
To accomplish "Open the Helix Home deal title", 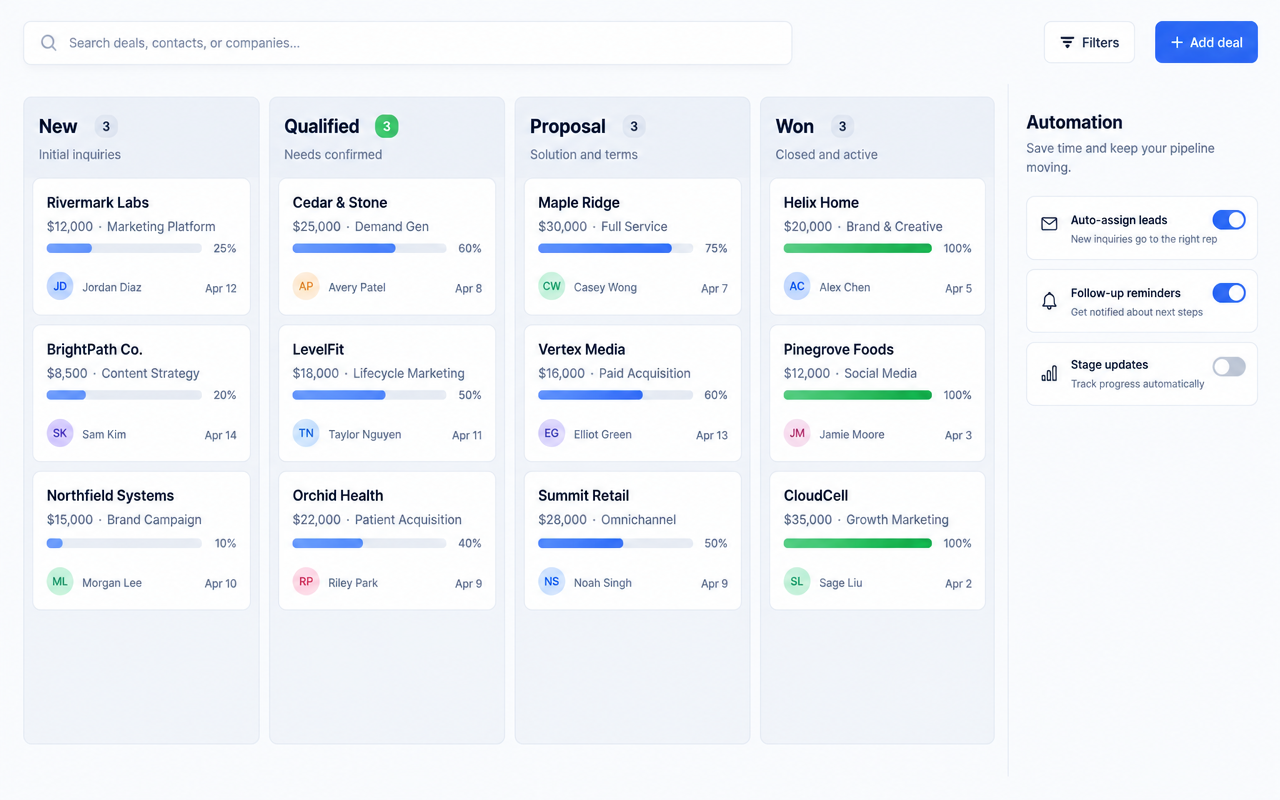I will pos(821,203).
